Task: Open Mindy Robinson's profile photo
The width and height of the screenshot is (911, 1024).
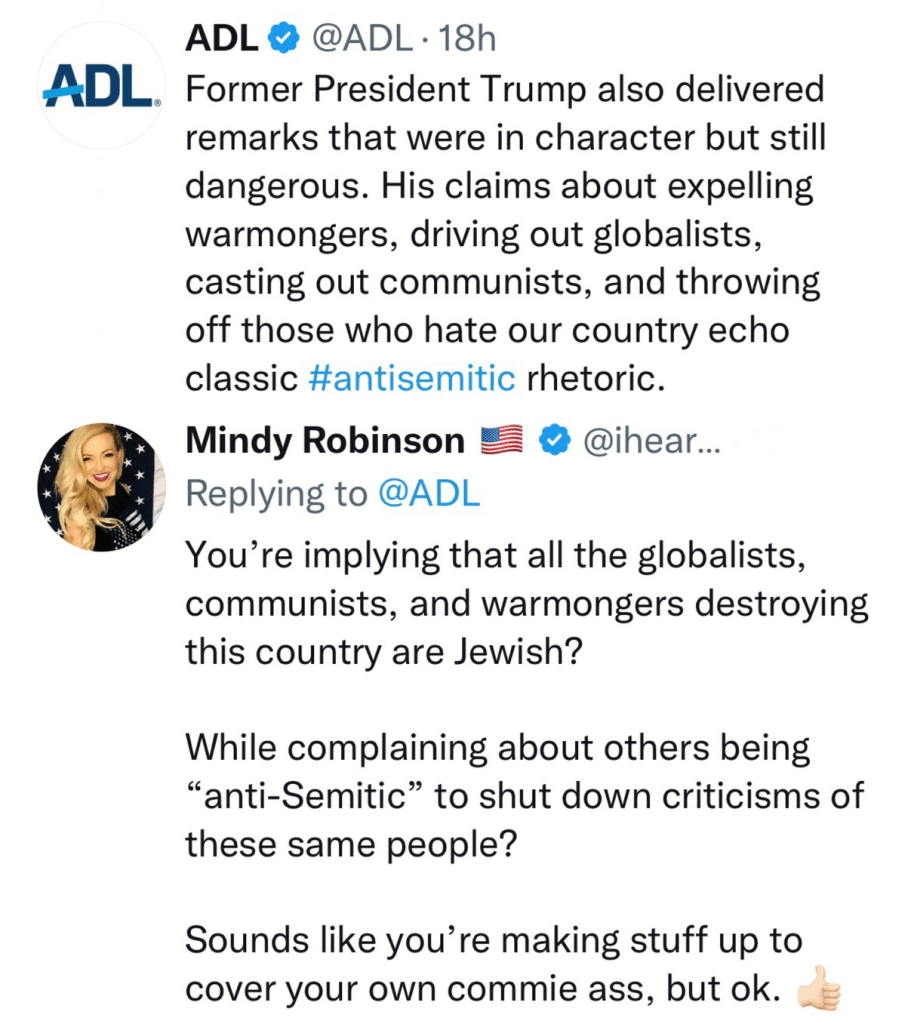Action: (x=98, y=487)
